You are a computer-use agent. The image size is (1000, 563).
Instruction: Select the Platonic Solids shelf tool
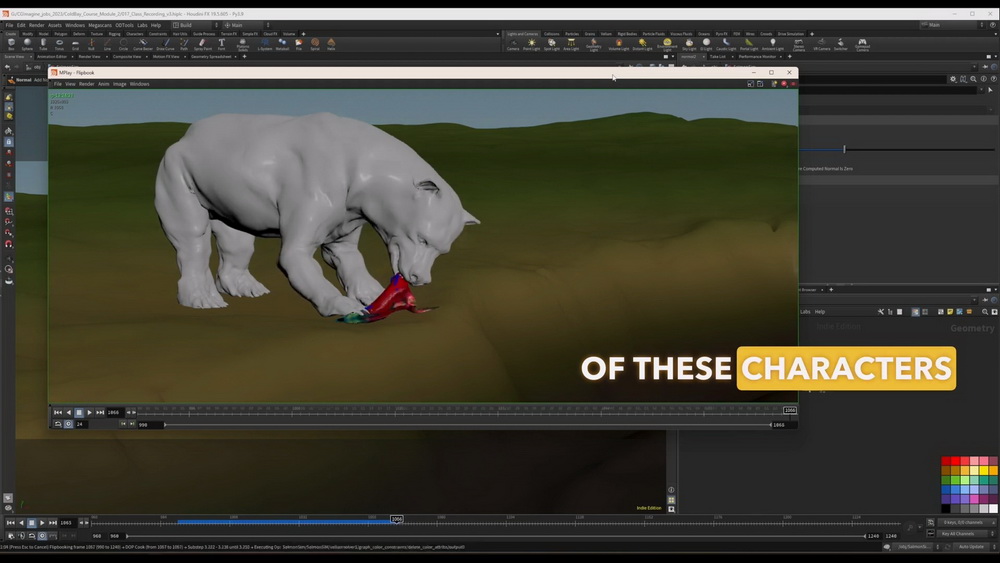tap(243, 45)
